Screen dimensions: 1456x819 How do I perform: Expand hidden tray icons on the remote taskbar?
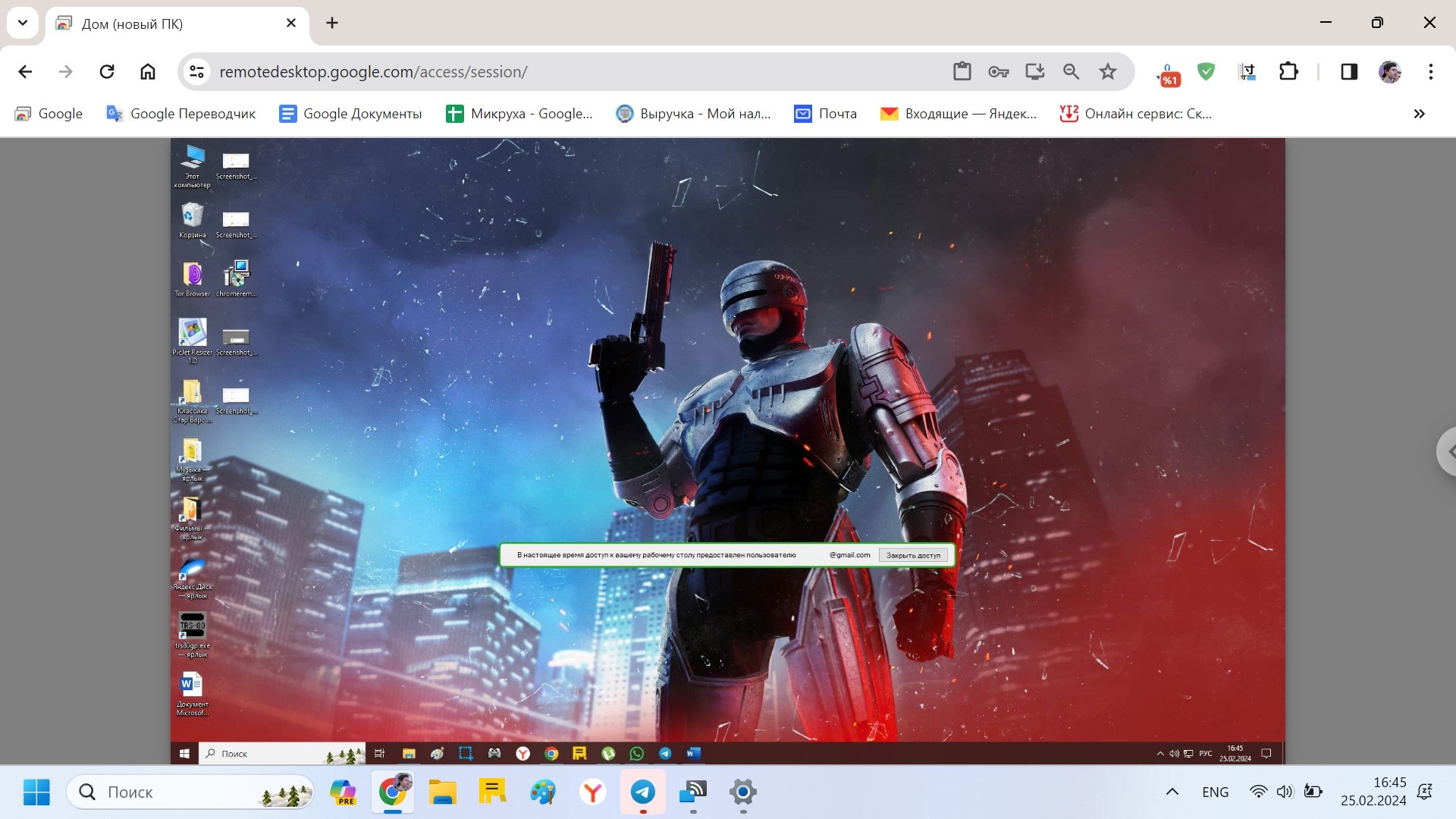(x=1159, y=753)
